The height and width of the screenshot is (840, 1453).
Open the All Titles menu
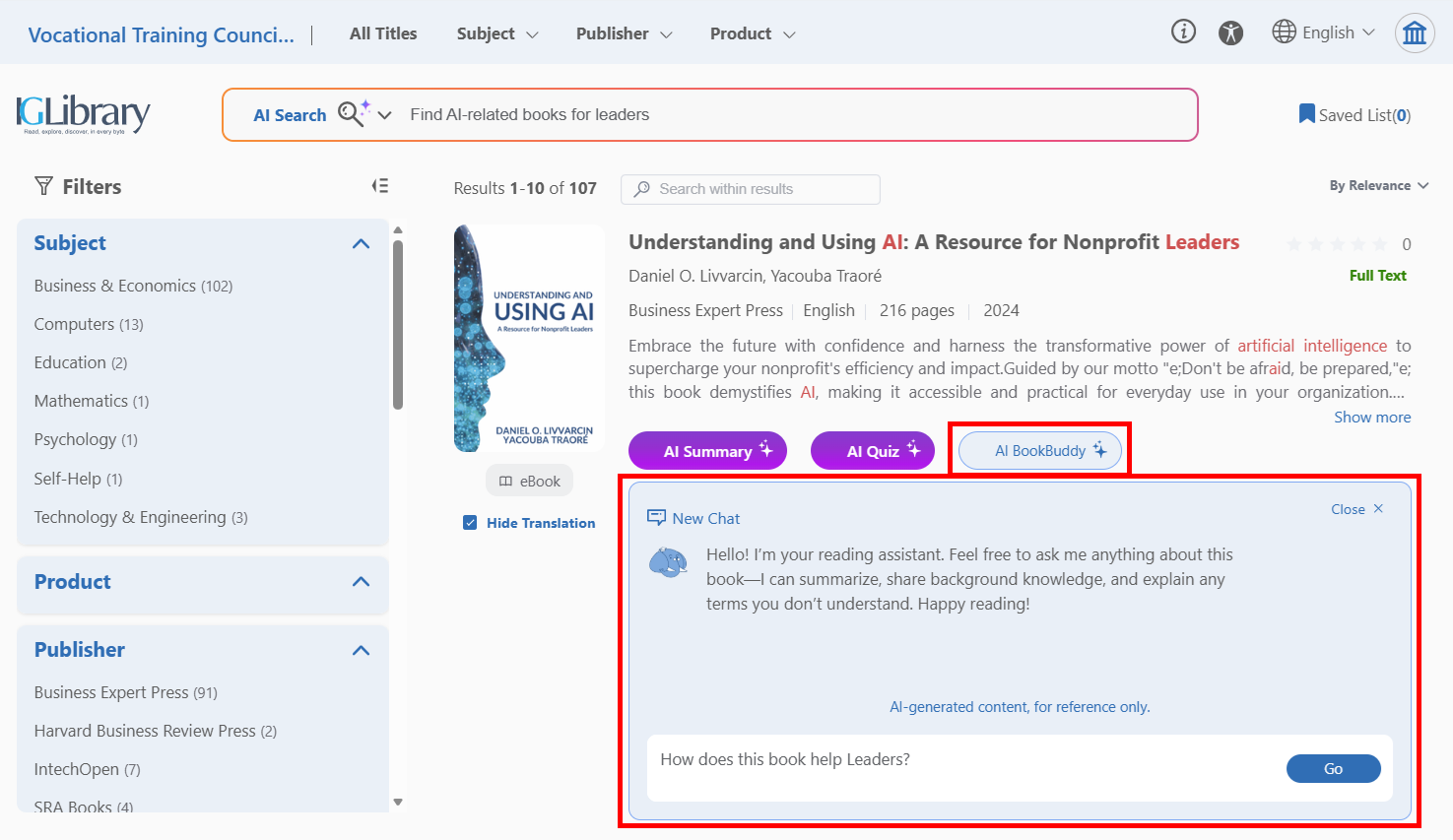coord(383,33)
